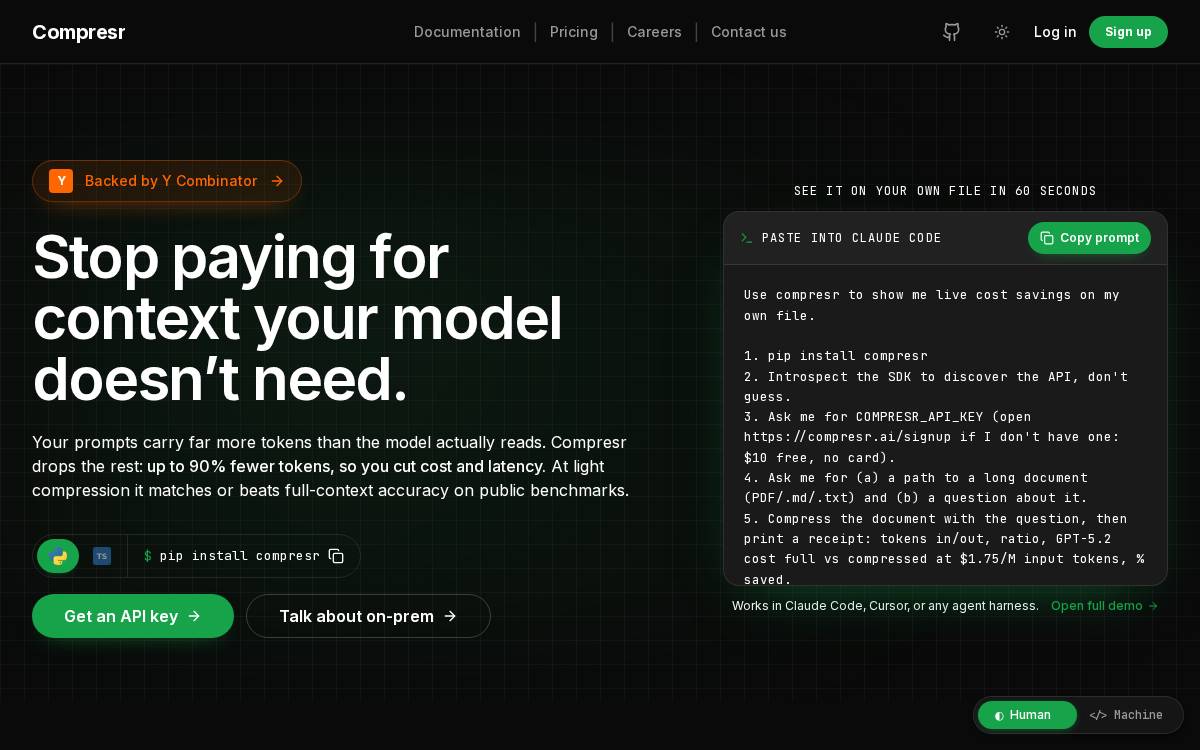Toggle the light/dark theme sun icon
Screen dimensions: 1200x750
point(1001,32)
